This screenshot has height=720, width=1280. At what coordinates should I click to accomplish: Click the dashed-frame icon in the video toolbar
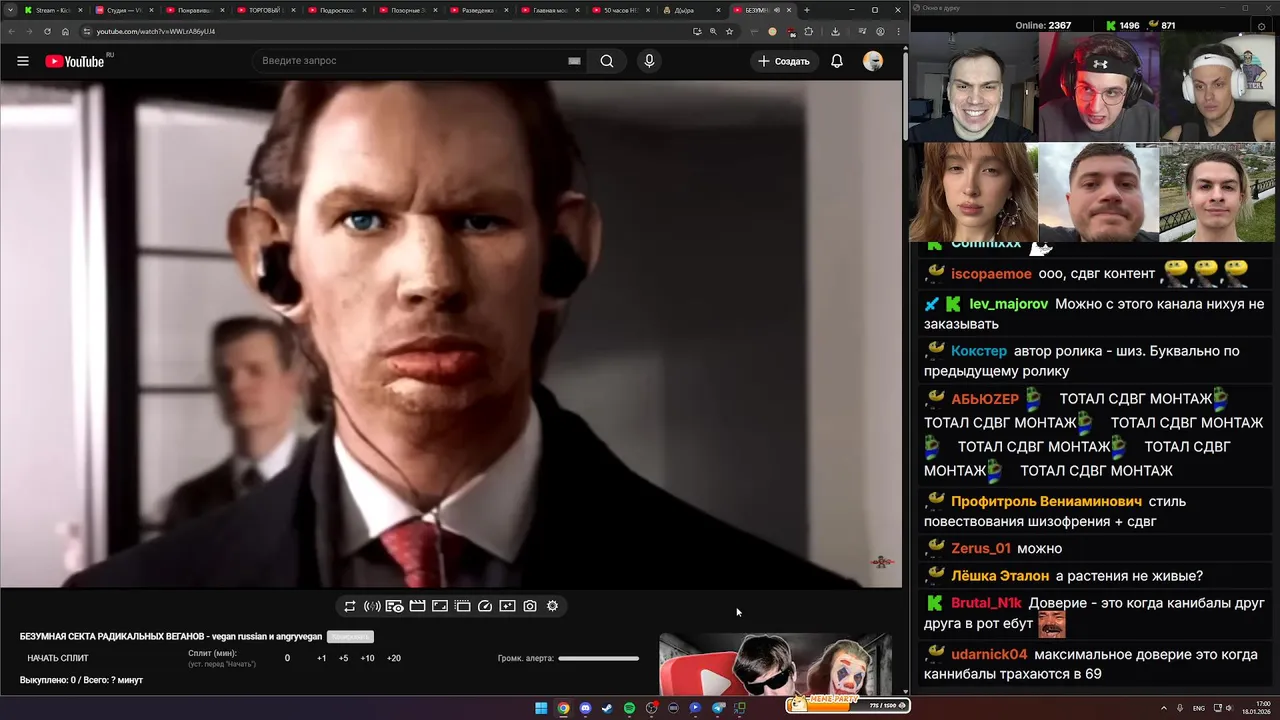(462, 606)
